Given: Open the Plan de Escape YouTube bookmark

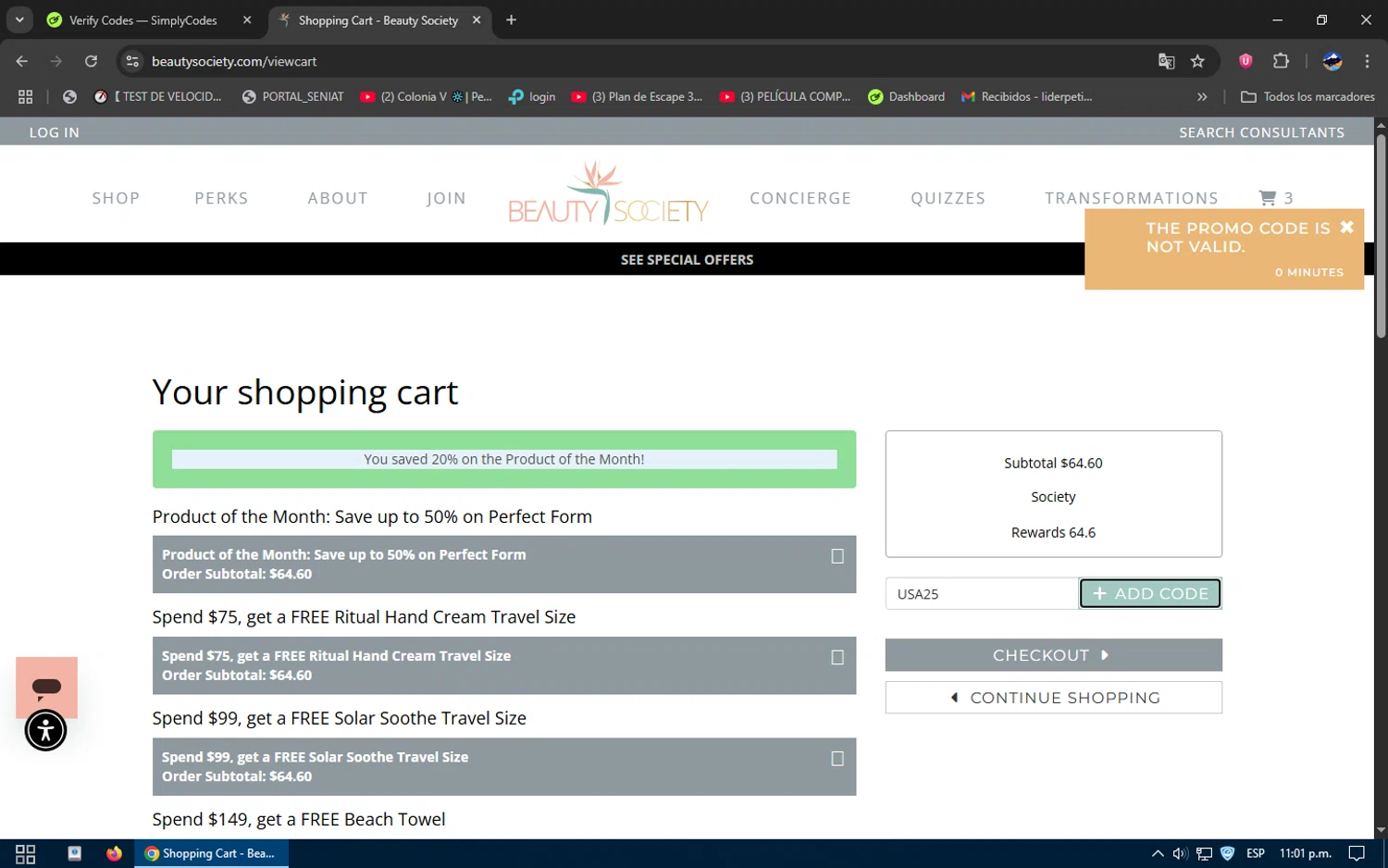Looking at the screenshot, I should [638, 96].
